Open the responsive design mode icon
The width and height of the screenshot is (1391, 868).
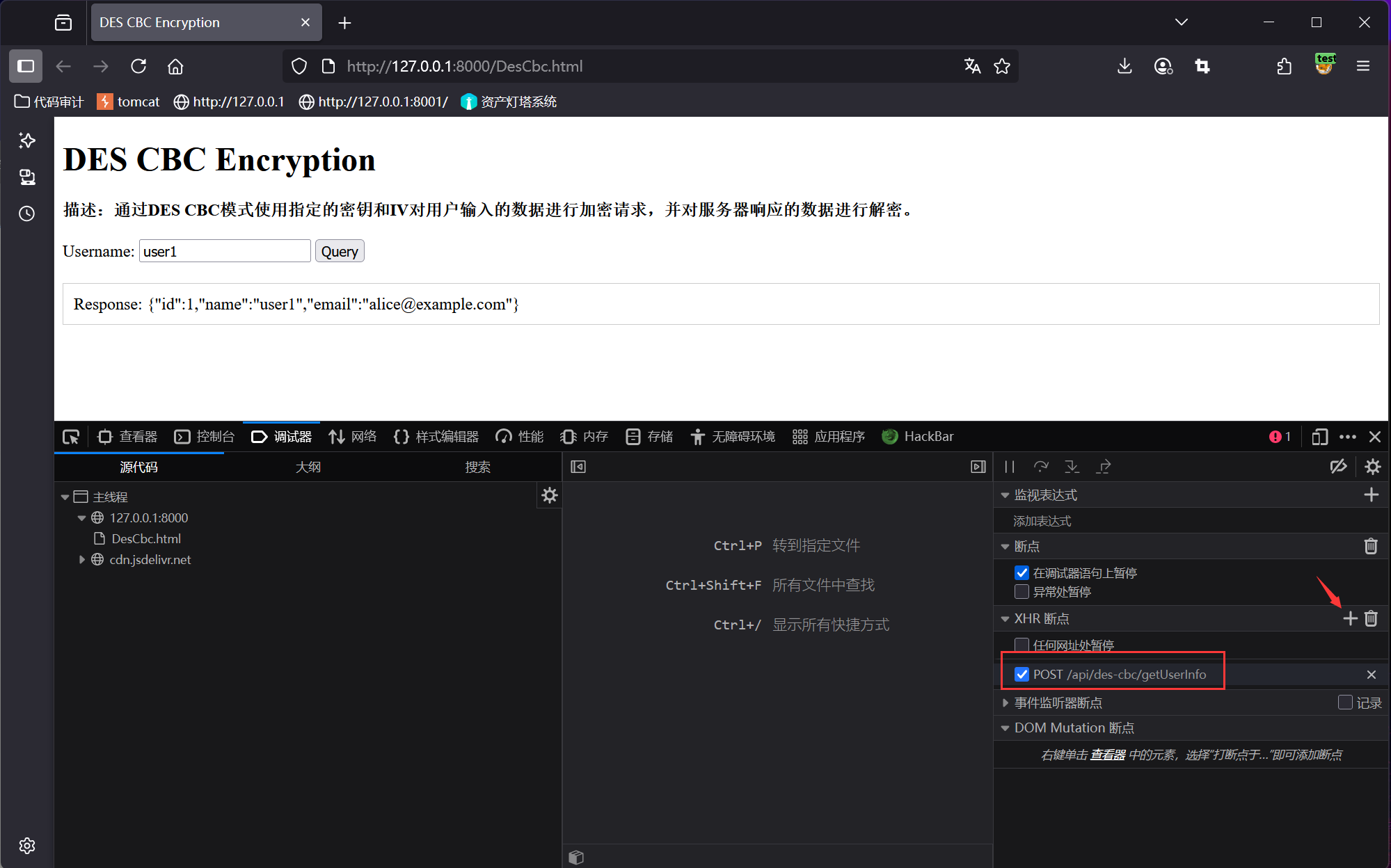[x=1319, y=437]
